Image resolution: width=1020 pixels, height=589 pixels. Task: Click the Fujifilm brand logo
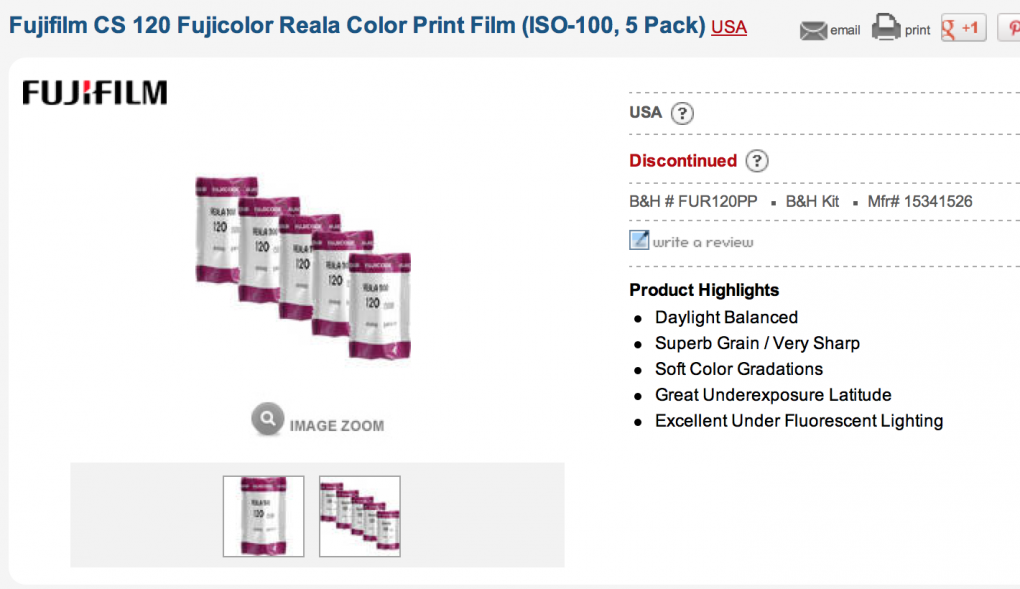[95, 92]
